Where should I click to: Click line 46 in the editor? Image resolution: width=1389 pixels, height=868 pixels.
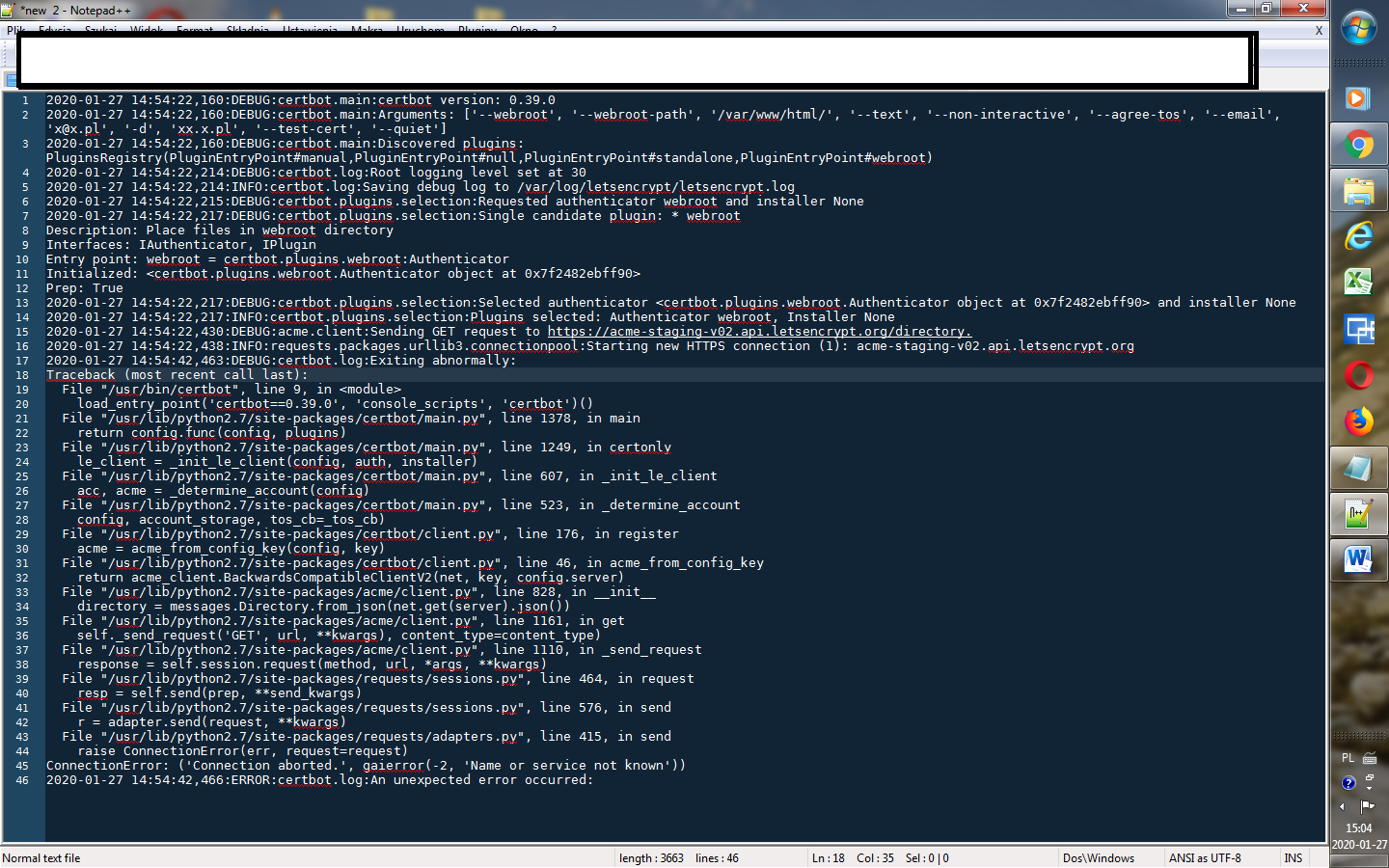tap(318, 780)
